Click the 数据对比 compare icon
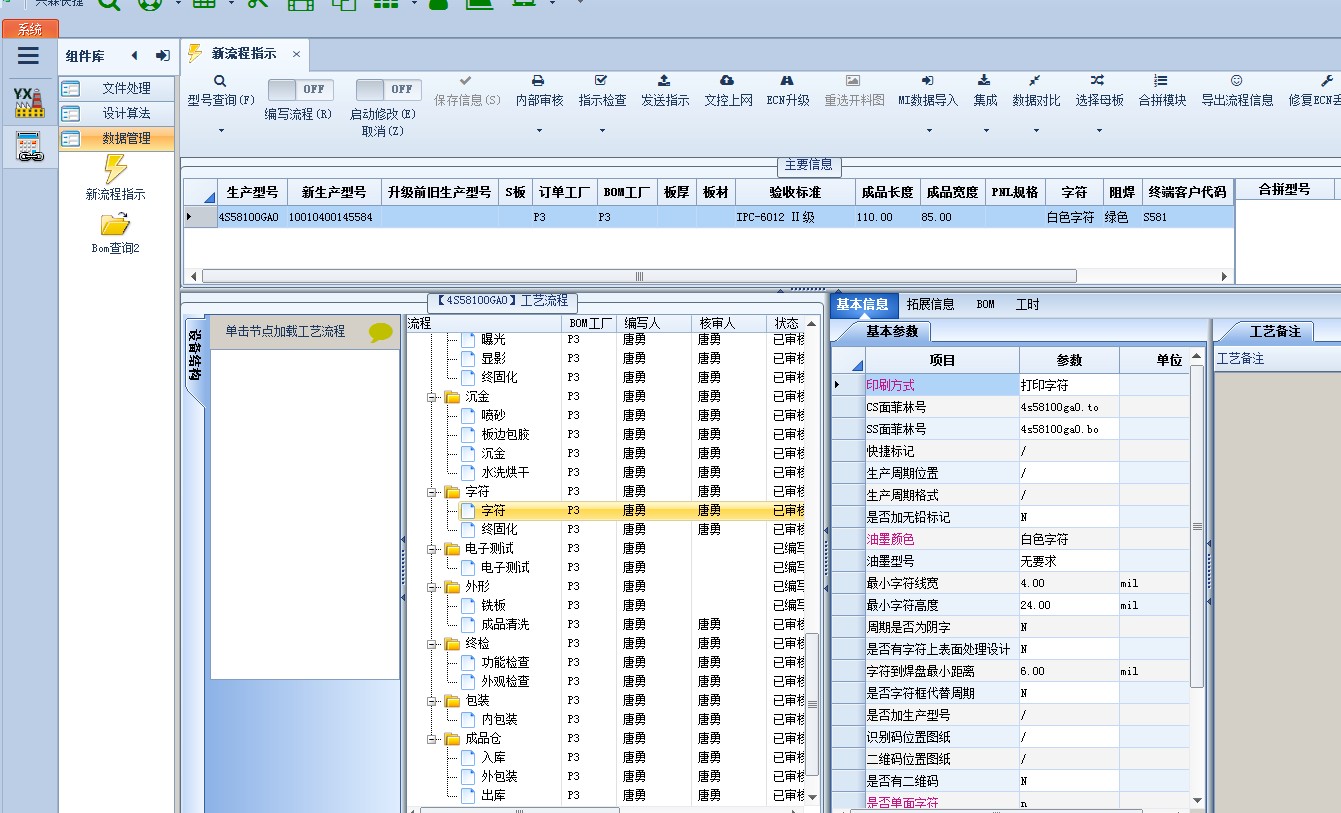Screen dimensions: 1341x813 click(1035, 80)
